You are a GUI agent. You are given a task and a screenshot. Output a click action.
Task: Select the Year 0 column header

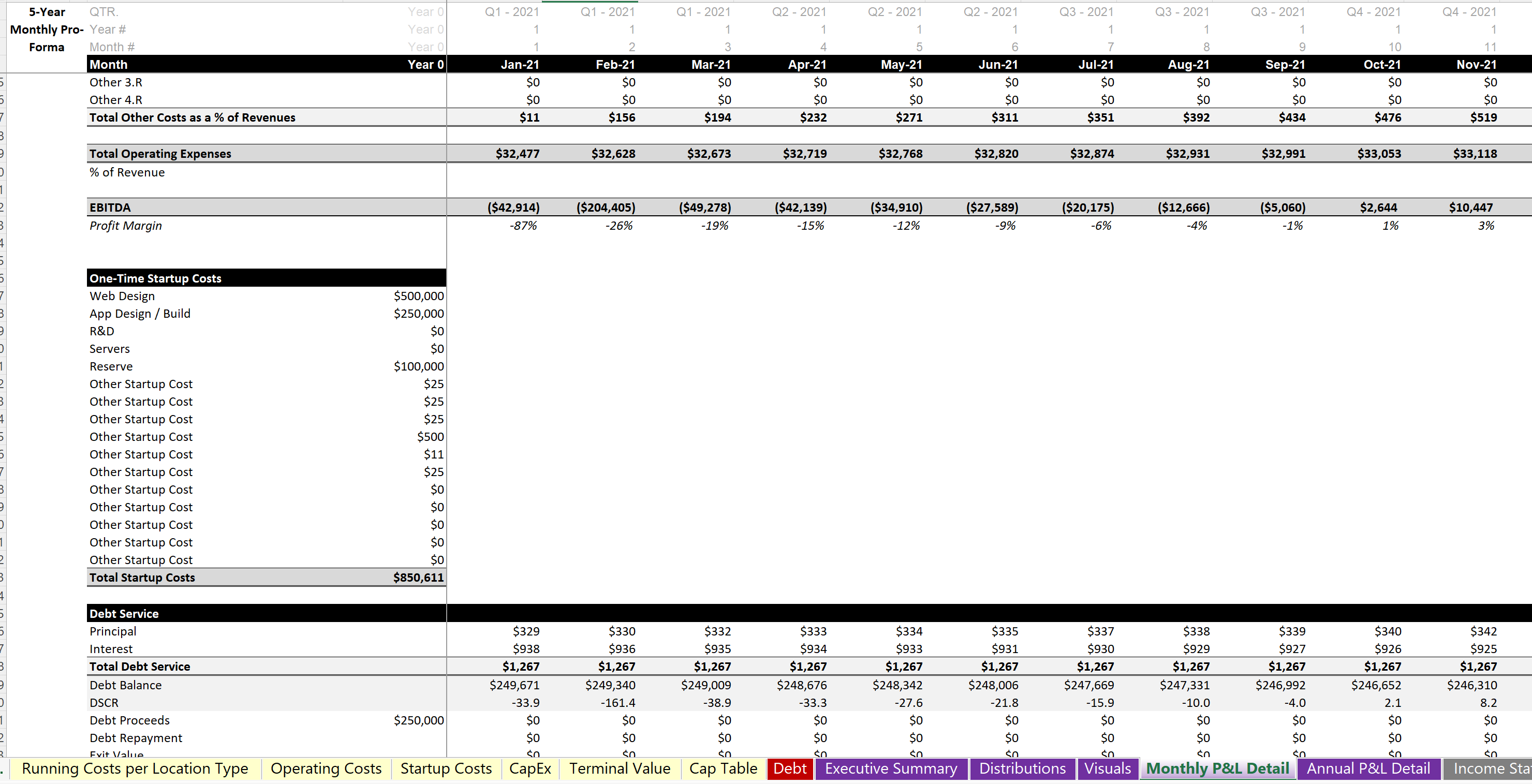coord(426,64)
